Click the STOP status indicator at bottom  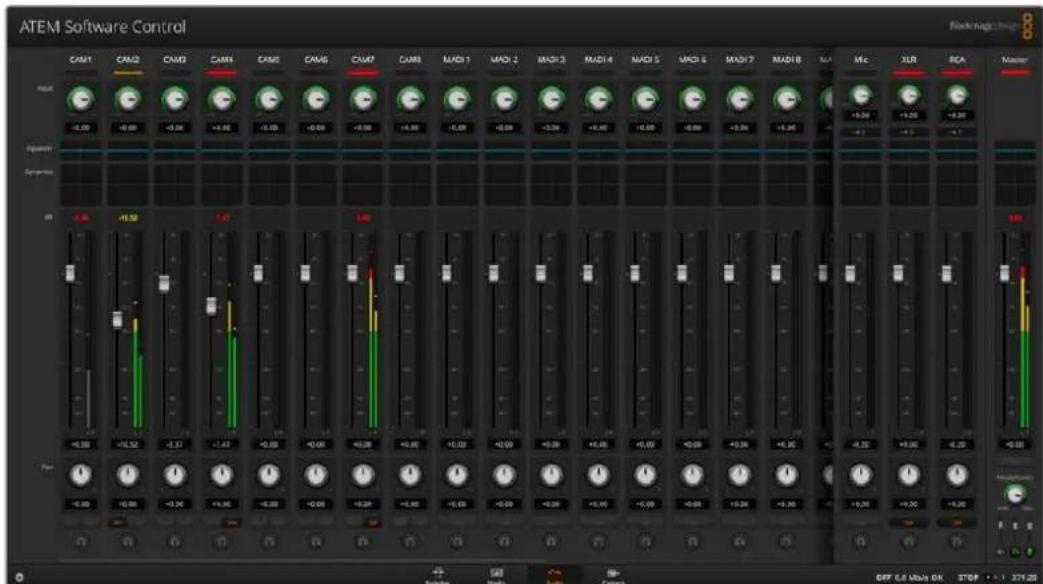pyautogui.click(x=967, y=577)
